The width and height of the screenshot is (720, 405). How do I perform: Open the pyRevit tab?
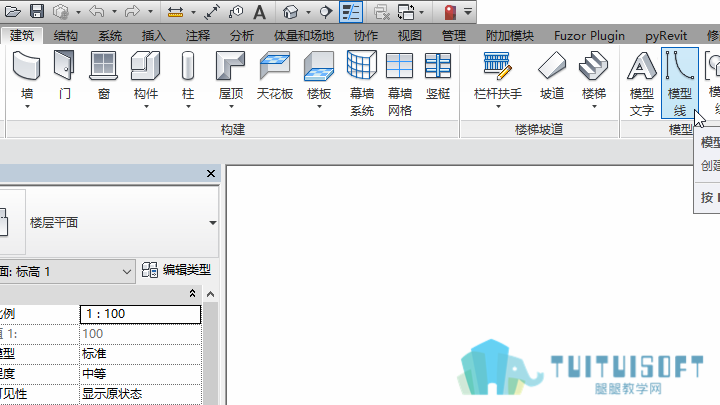(x=666, y=36)
